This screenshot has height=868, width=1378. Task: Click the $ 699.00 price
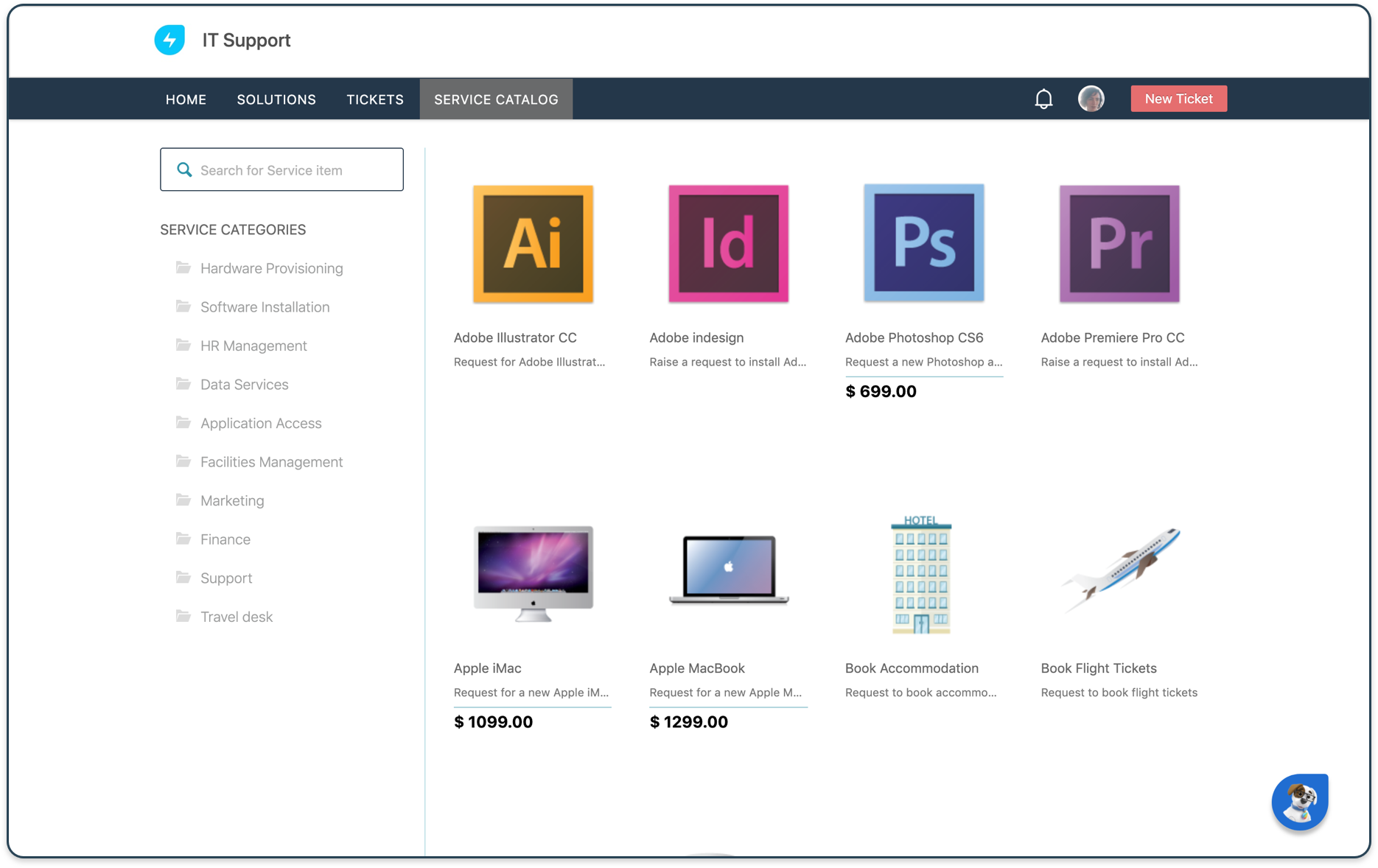coord(881,391)
